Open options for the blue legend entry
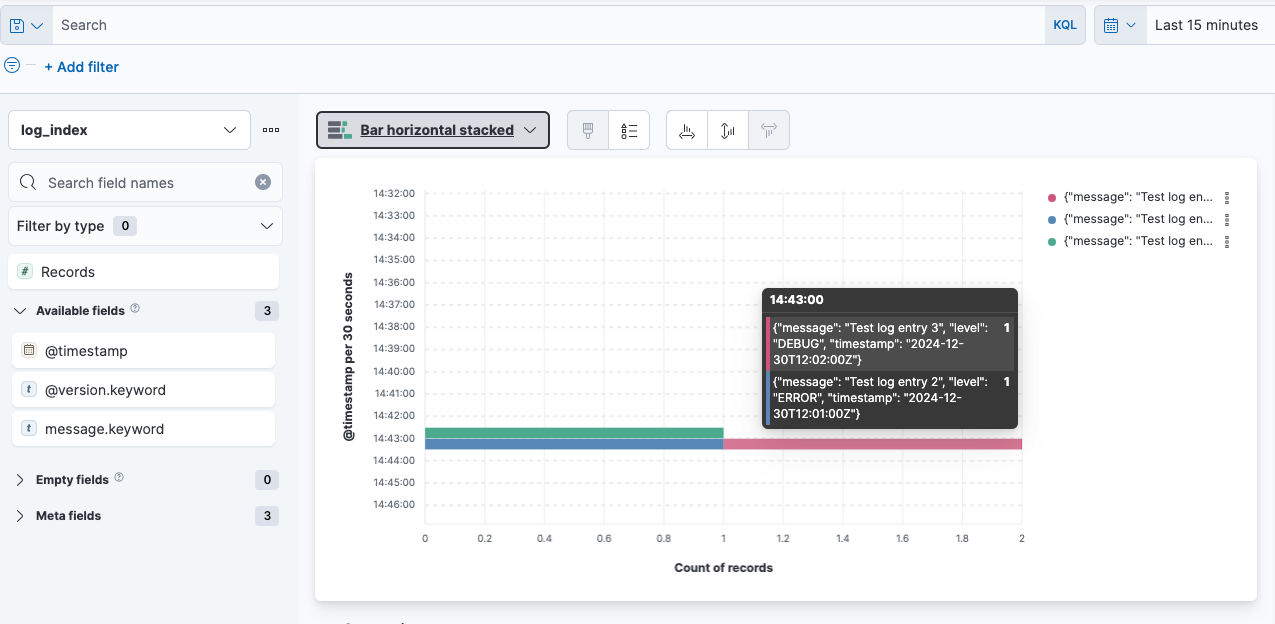 coord(1227,219)
